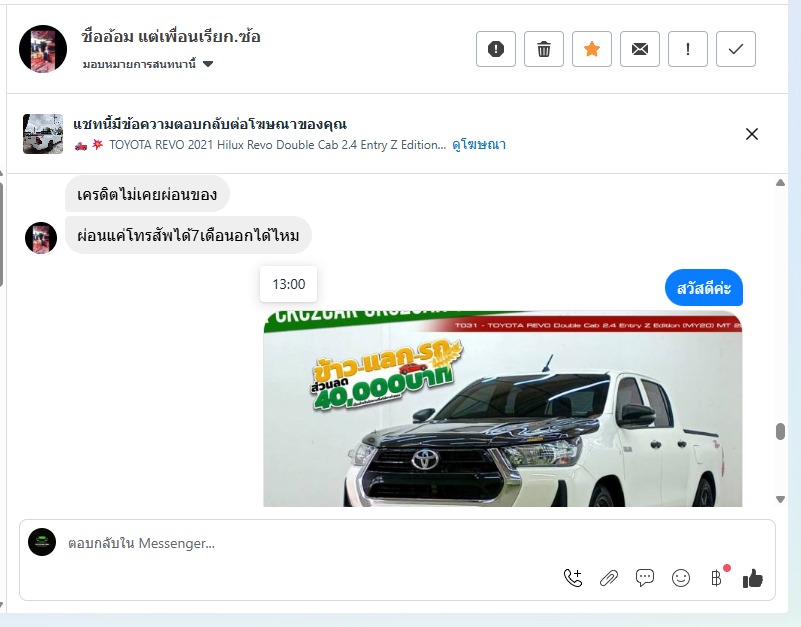Close the ad reply banner
801x627 pixels.
[x=751, y=134]
